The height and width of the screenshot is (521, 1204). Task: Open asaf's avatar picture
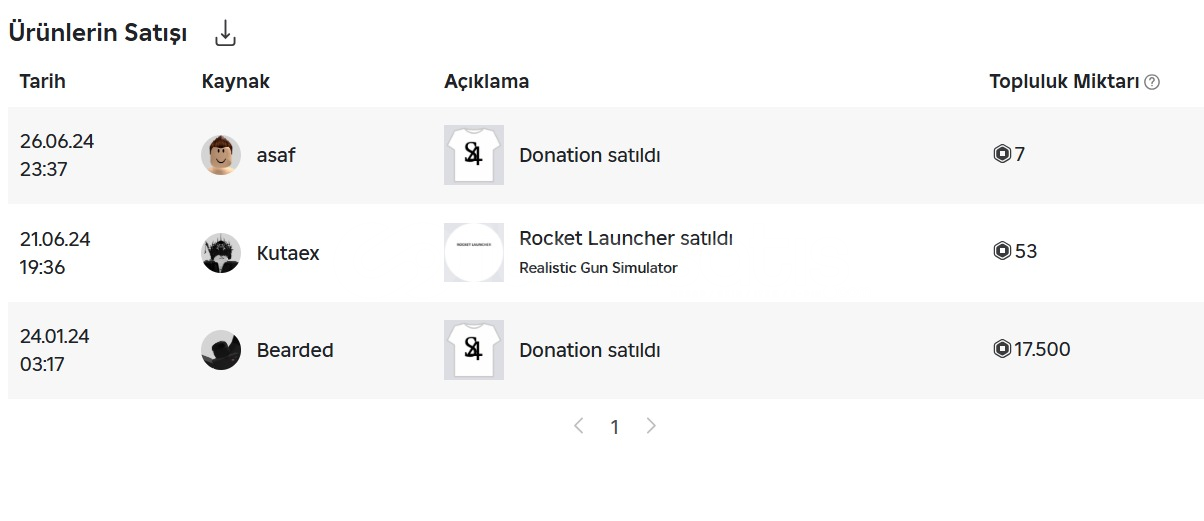[221, 155]
